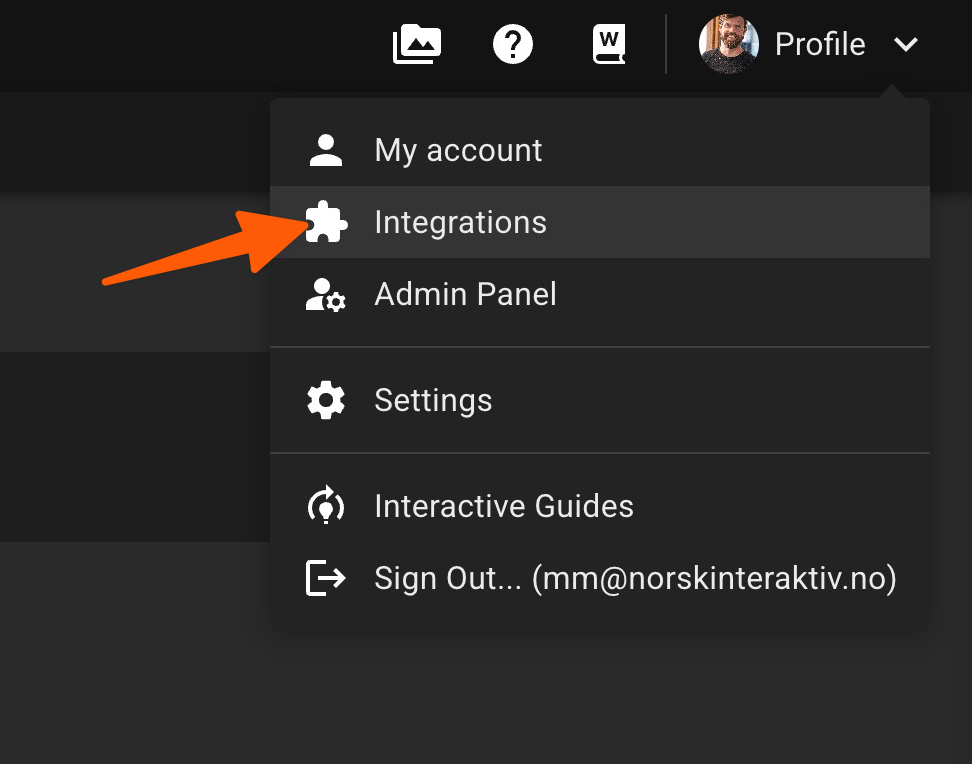Click the Settings gear icon

[326, 400]
